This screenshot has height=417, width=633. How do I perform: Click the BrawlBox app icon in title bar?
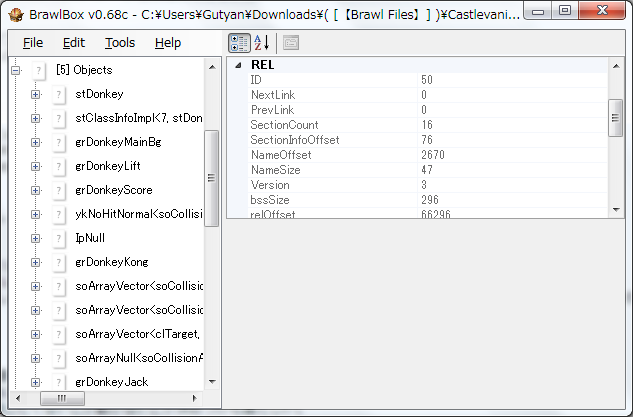coord(16,15)
